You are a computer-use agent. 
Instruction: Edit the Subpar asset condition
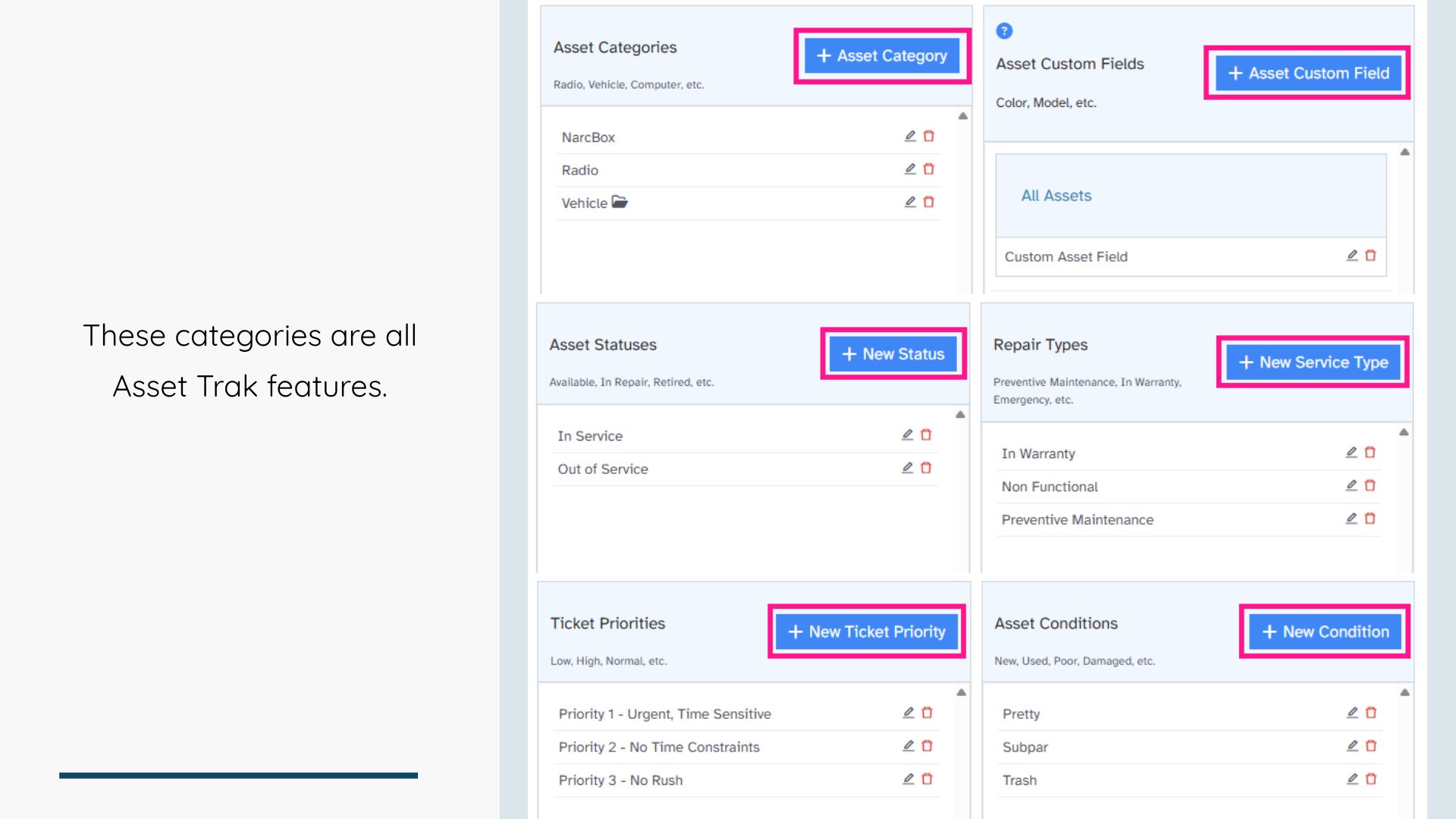click(1352, 746)
